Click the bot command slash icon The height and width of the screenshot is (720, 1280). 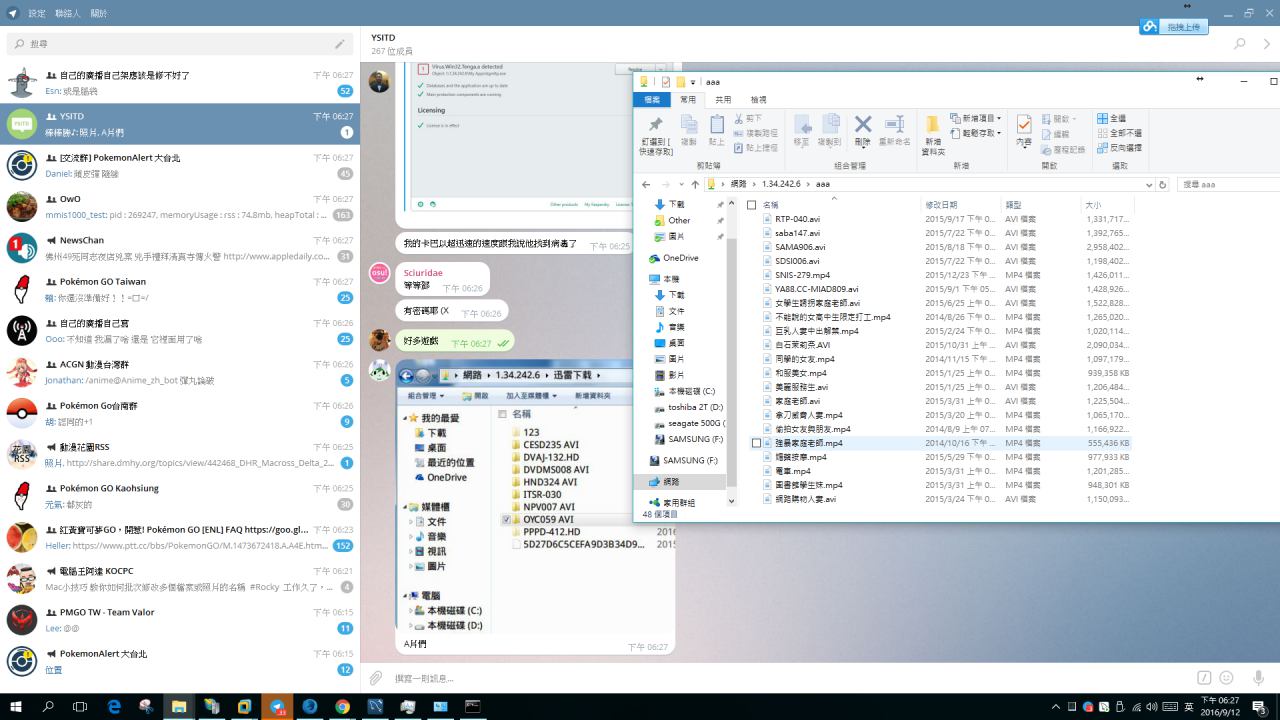click(x=1204, y=678)
